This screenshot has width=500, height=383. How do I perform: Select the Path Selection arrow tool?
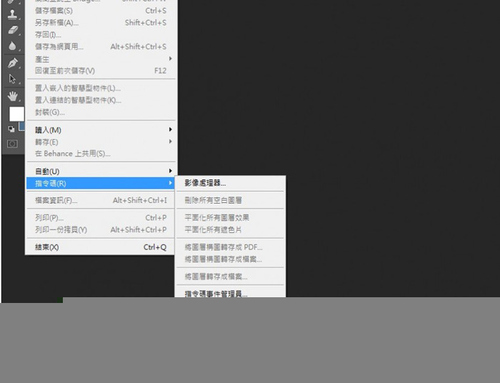[x=12, y=79]
